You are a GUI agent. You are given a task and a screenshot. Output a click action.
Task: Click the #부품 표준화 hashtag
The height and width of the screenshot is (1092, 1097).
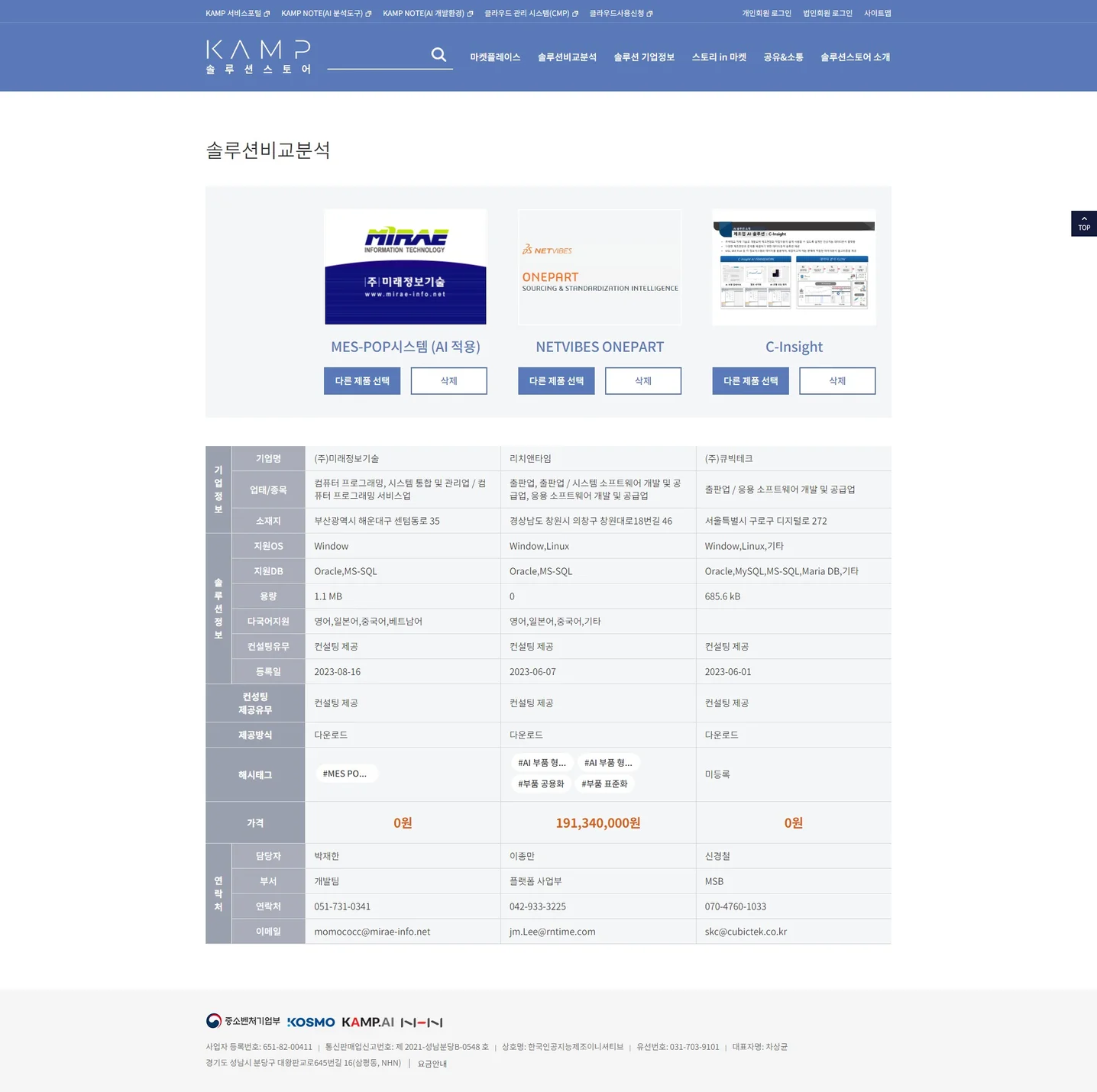click(604, 783)
